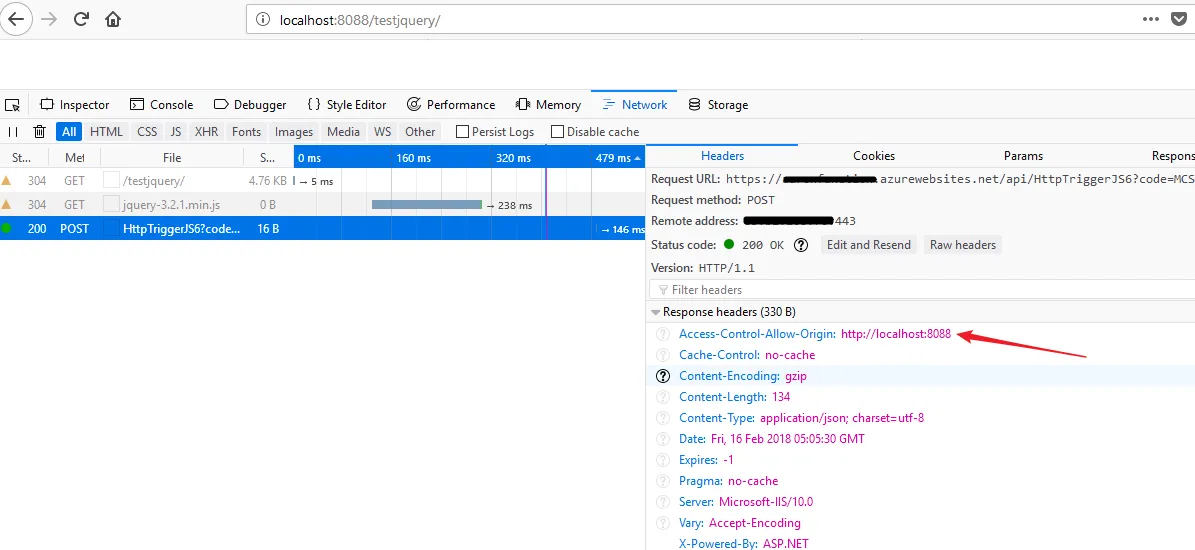Open help for Pragma header
The height and width of the screenshot is (550, 1195).
point(664,481)
